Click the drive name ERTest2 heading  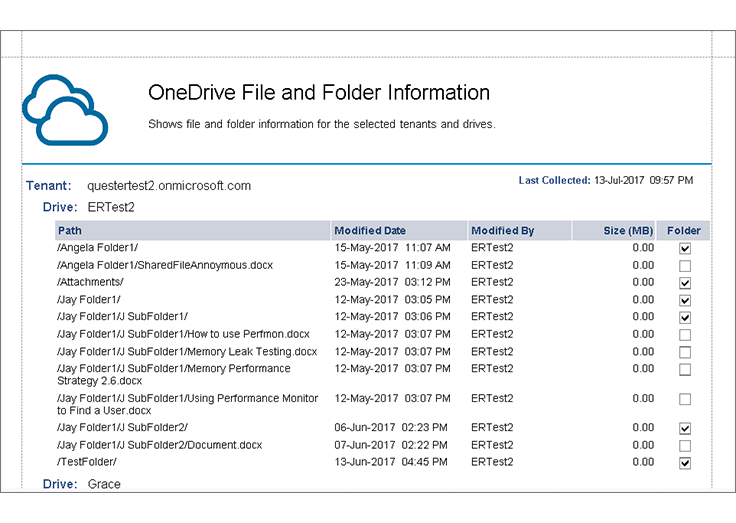pyautogui.click(x=111, y=207)
